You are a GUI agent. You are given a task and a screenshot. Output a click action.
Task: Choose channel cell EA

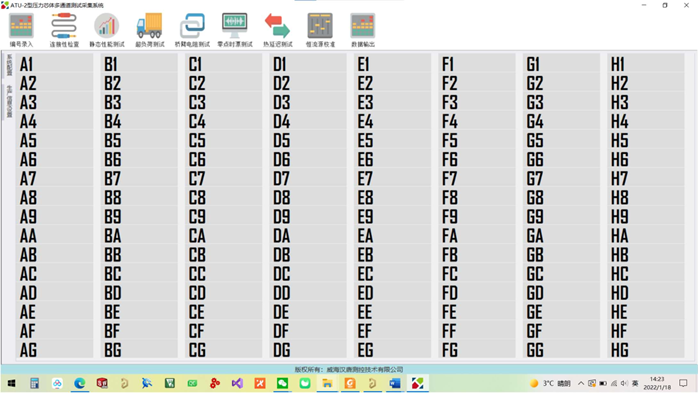pos(393,236)
